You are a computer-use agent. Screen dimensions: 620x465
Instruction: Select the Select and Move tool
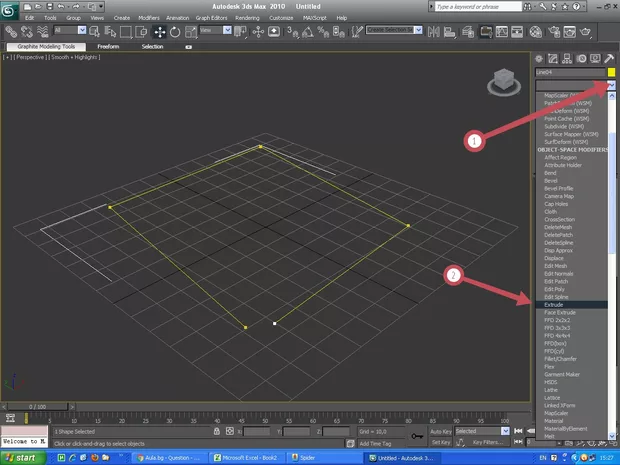pyautogui.click(x=159, y=32)
